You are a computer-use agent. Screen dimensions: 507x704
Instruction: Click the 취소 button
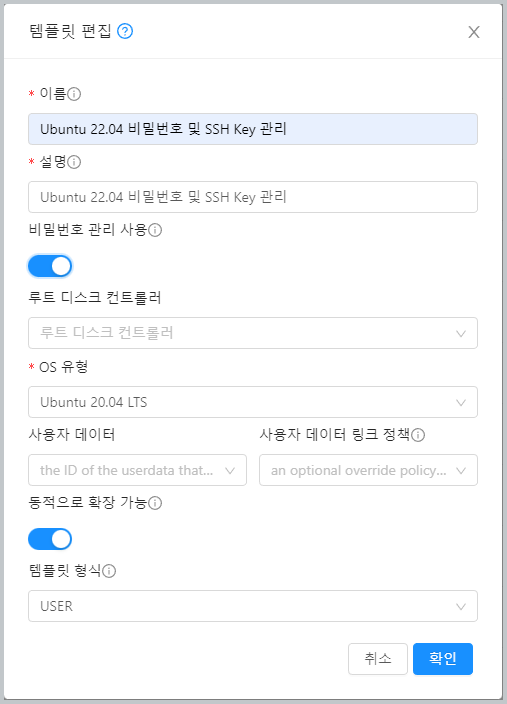pos(378,659)
